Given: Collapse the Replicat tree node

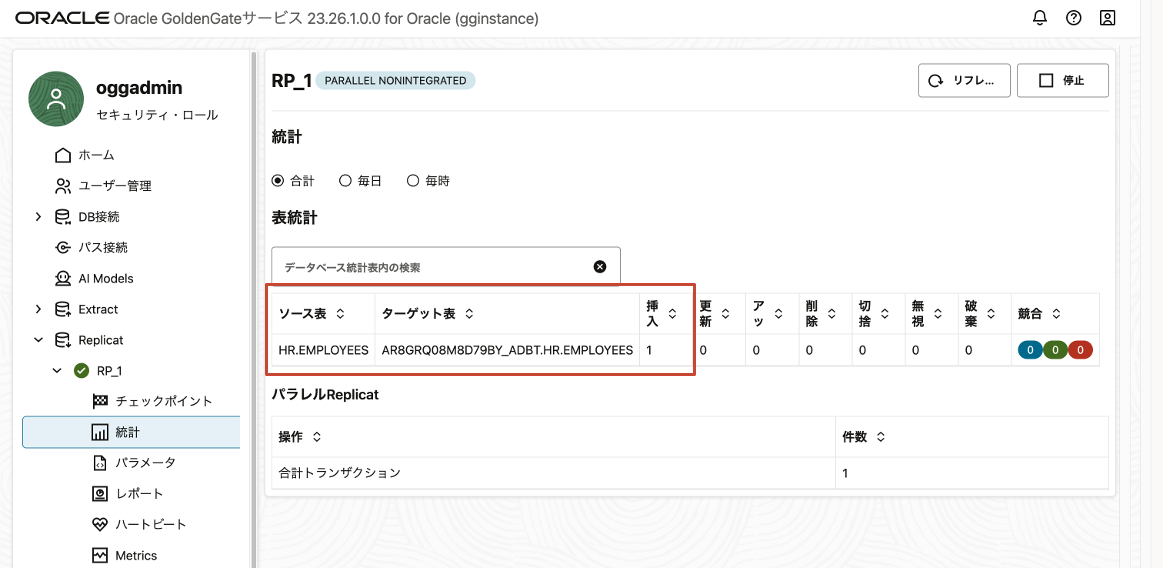Looking at the screenshot, I should 38,340.
